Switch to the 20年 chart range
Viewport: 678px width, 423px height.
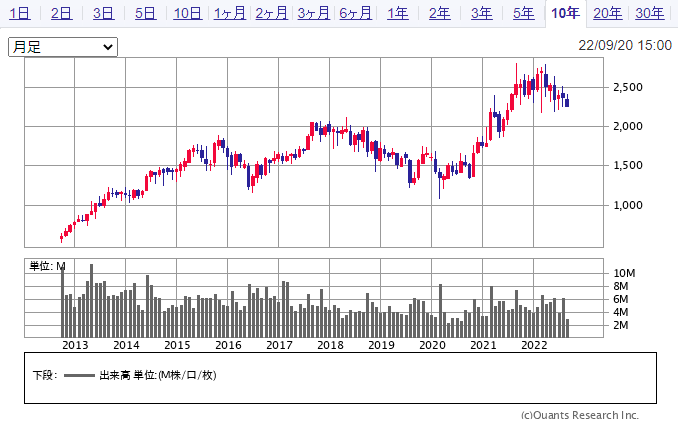tap(607, 13)
